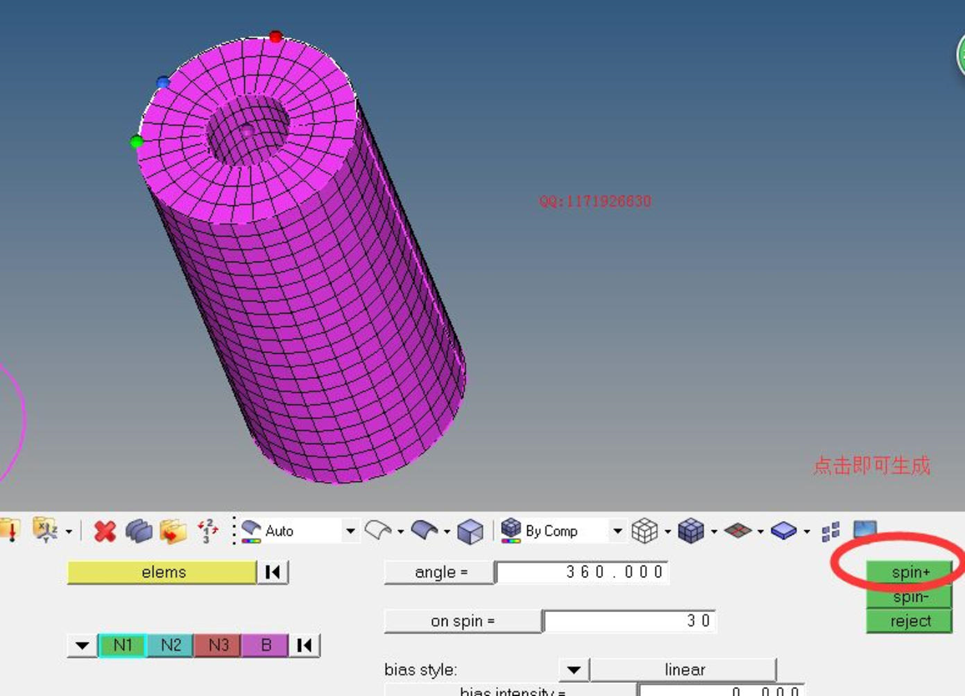This screenshot has height=696, width=965.
Task: Select the N1 node toggle
Action: [122, 645]
